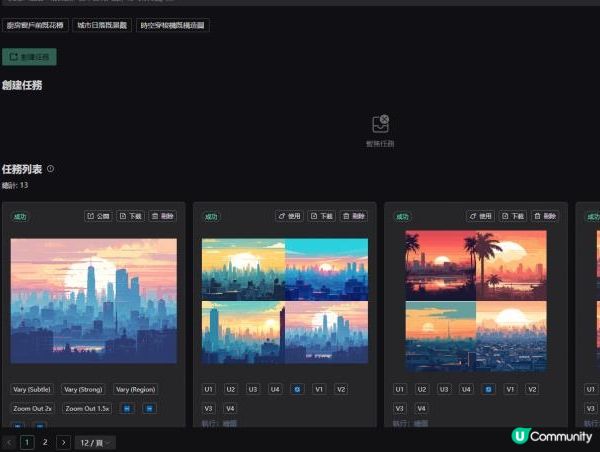600x452 pixels.
Task: Click Vary (Subtle) on the first card
Action: click(x=32, y=389)
